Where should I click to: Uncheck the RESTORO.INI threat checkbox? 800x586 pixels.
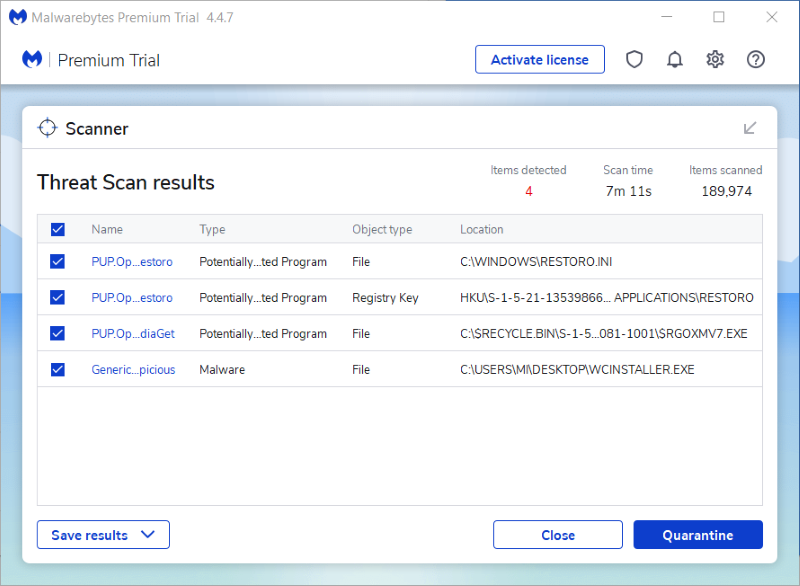(x=58, y=262)
